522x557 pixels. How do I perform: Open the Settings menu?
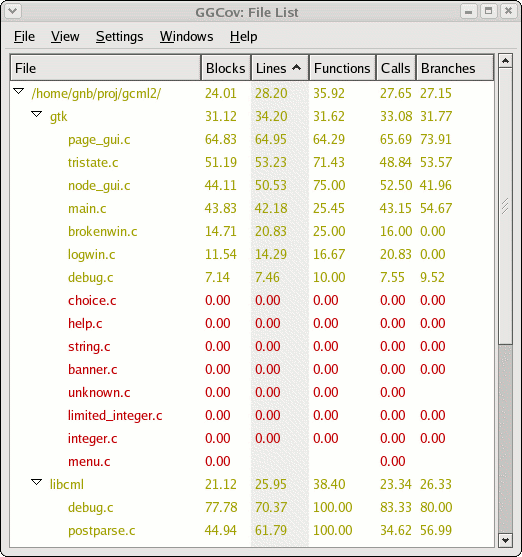tap(119, 37)
